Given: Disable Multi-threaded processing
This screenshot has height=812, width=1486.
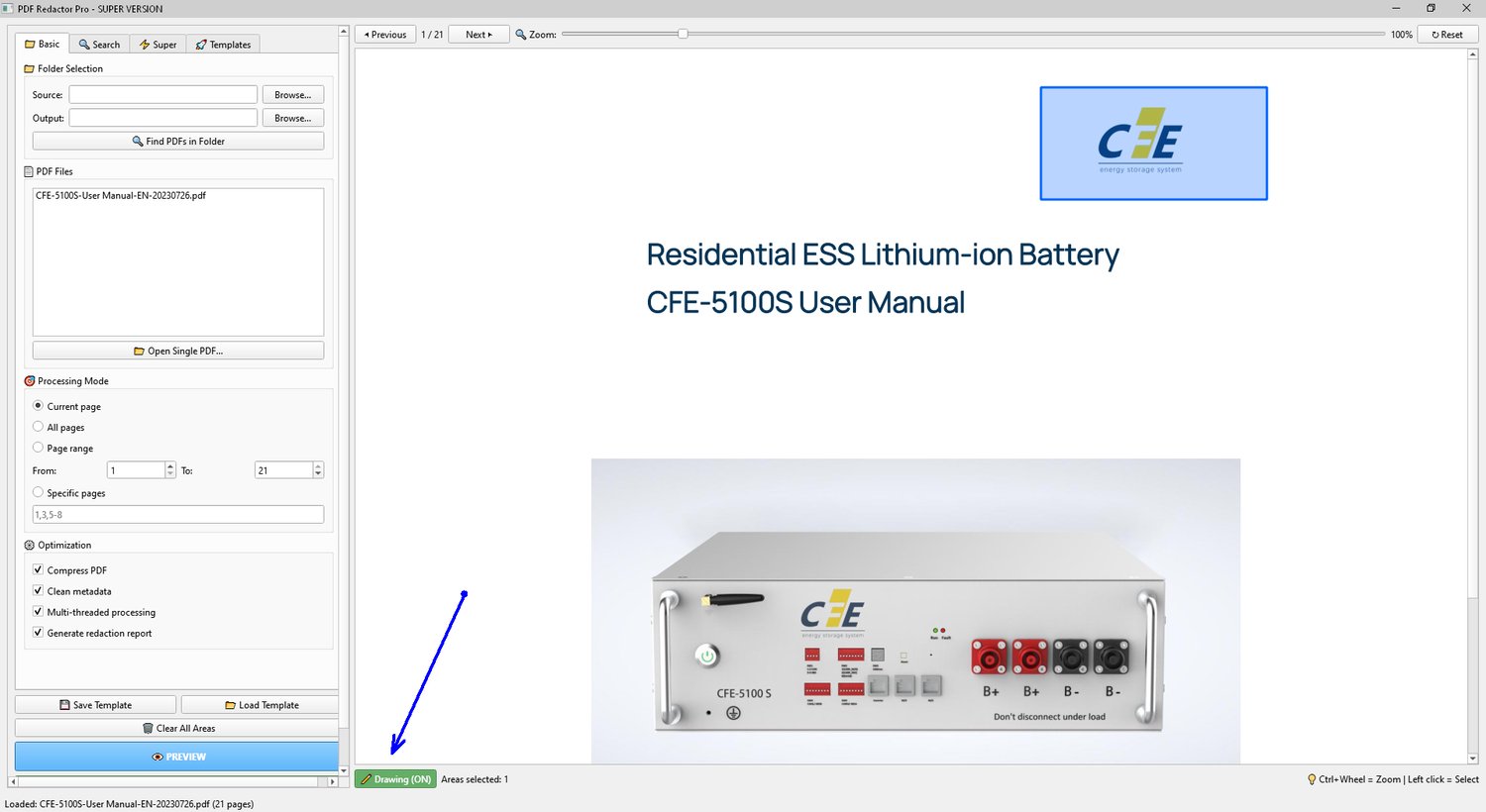Looking at the screenshot, I should coord(38,612).
